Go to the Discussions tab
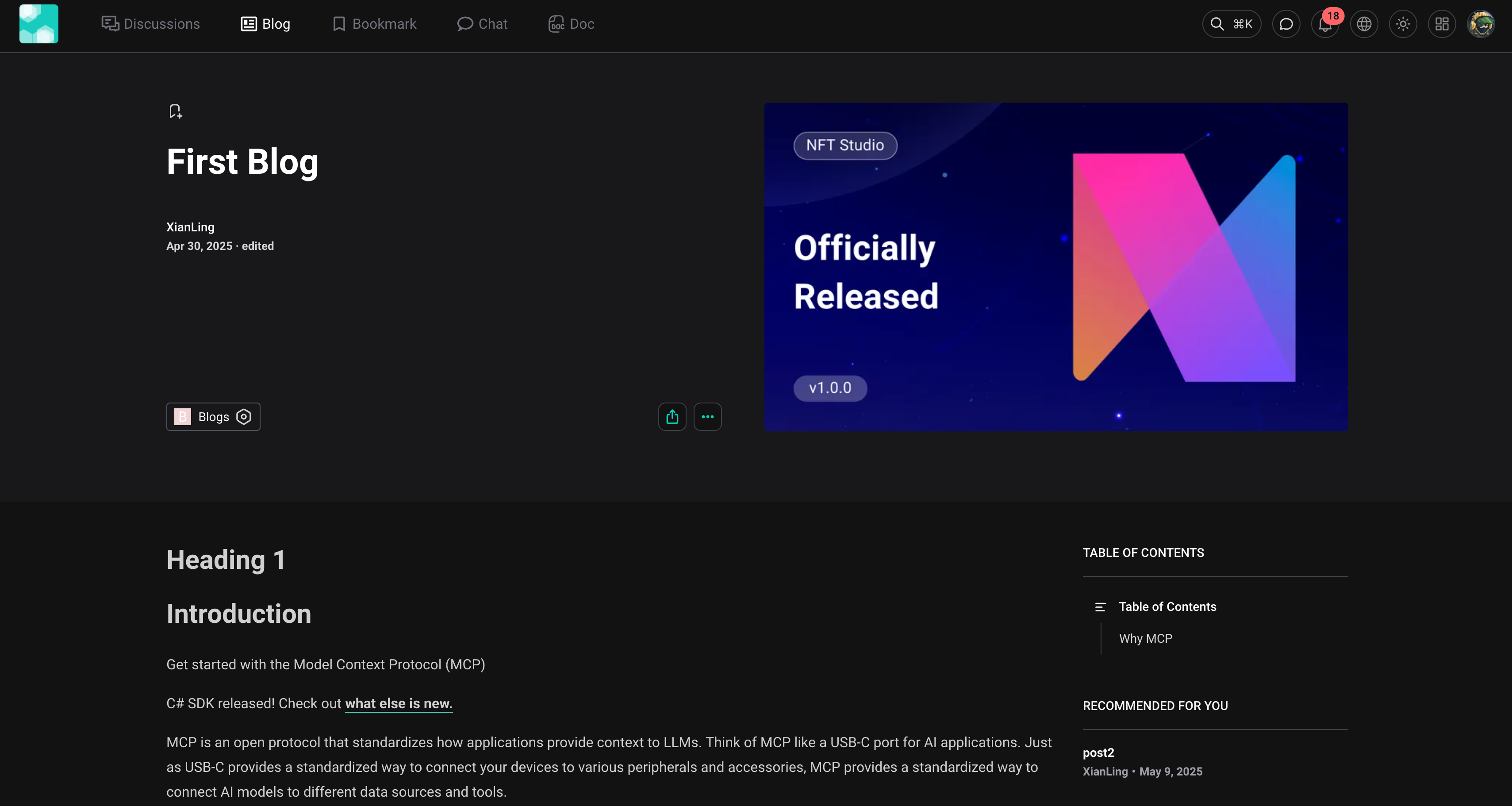This screenshot has height=806, width=1512. (151, 24)
